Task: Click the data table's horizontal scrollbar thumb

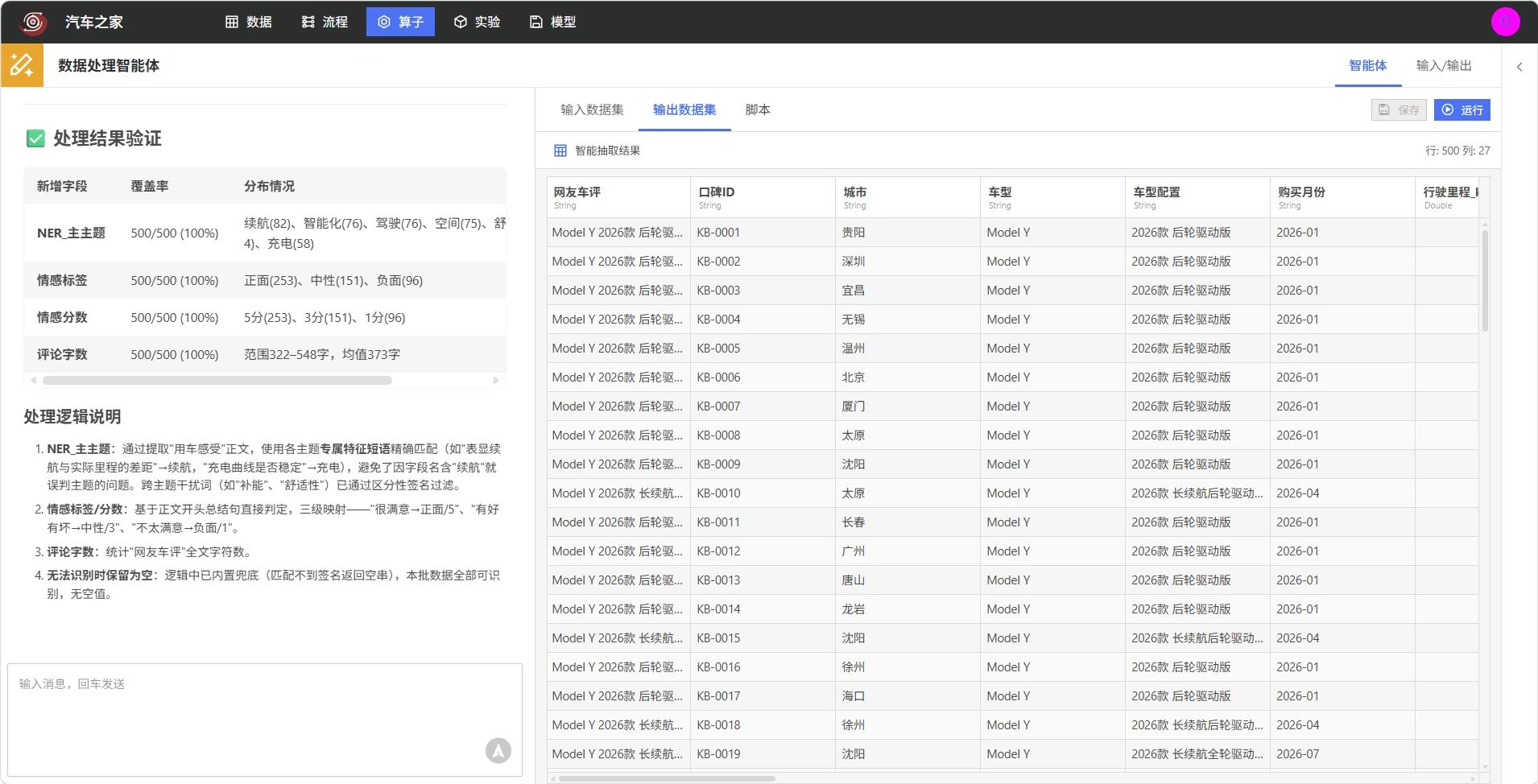Action: (667, 778)
